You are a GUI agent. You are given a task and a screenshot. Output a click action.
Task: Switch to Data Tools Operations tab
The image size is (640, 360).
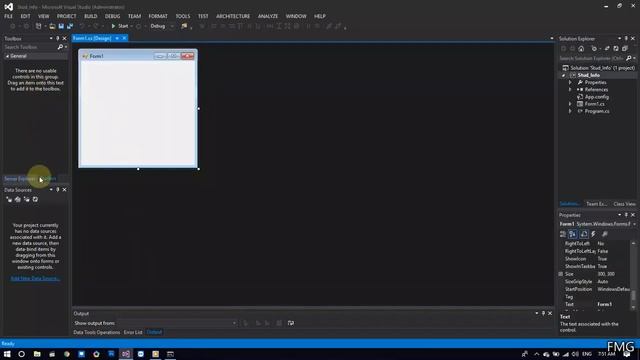tap(97, 332)
